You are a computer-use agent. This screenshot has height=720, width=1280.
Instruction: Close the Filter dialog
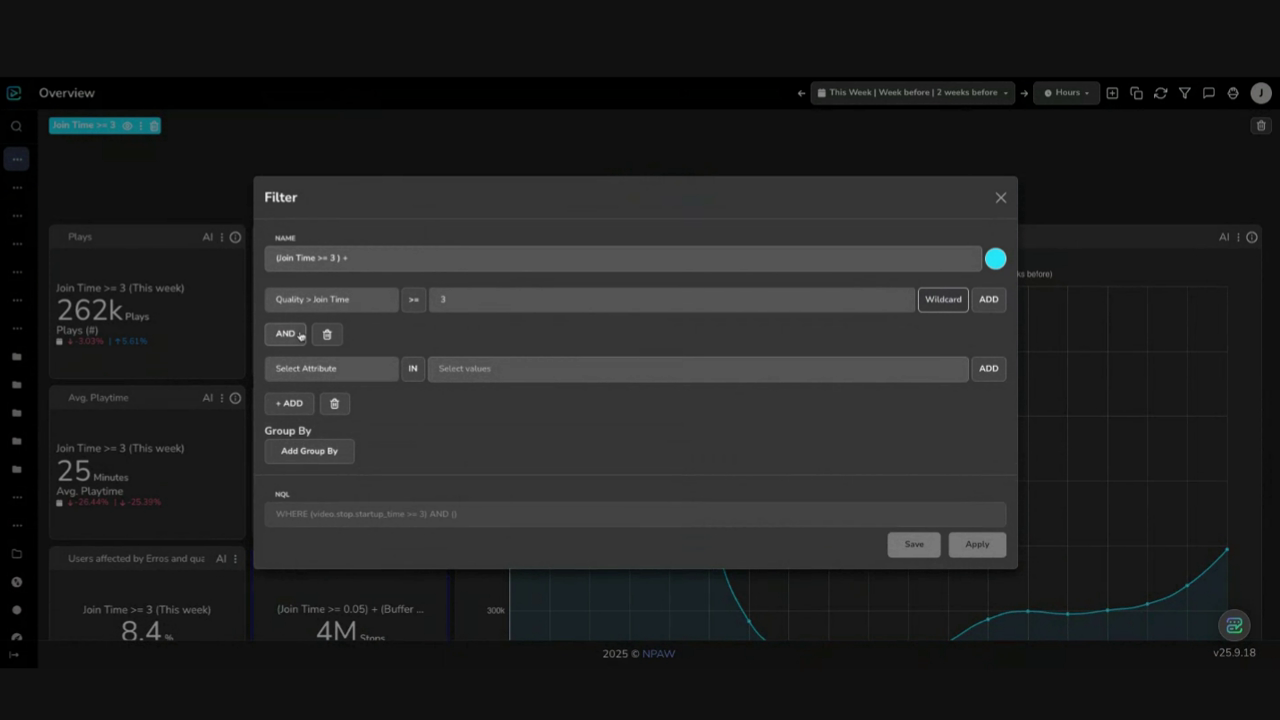tap(1001, 198)
